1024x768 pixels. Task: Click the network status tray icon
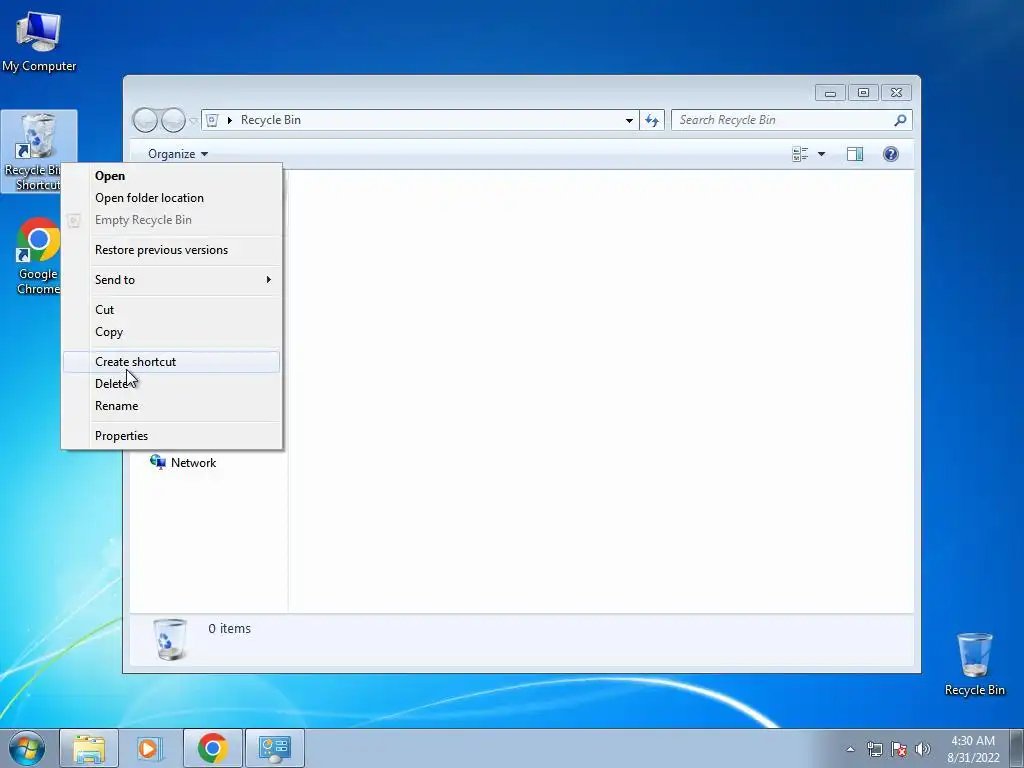874,749
